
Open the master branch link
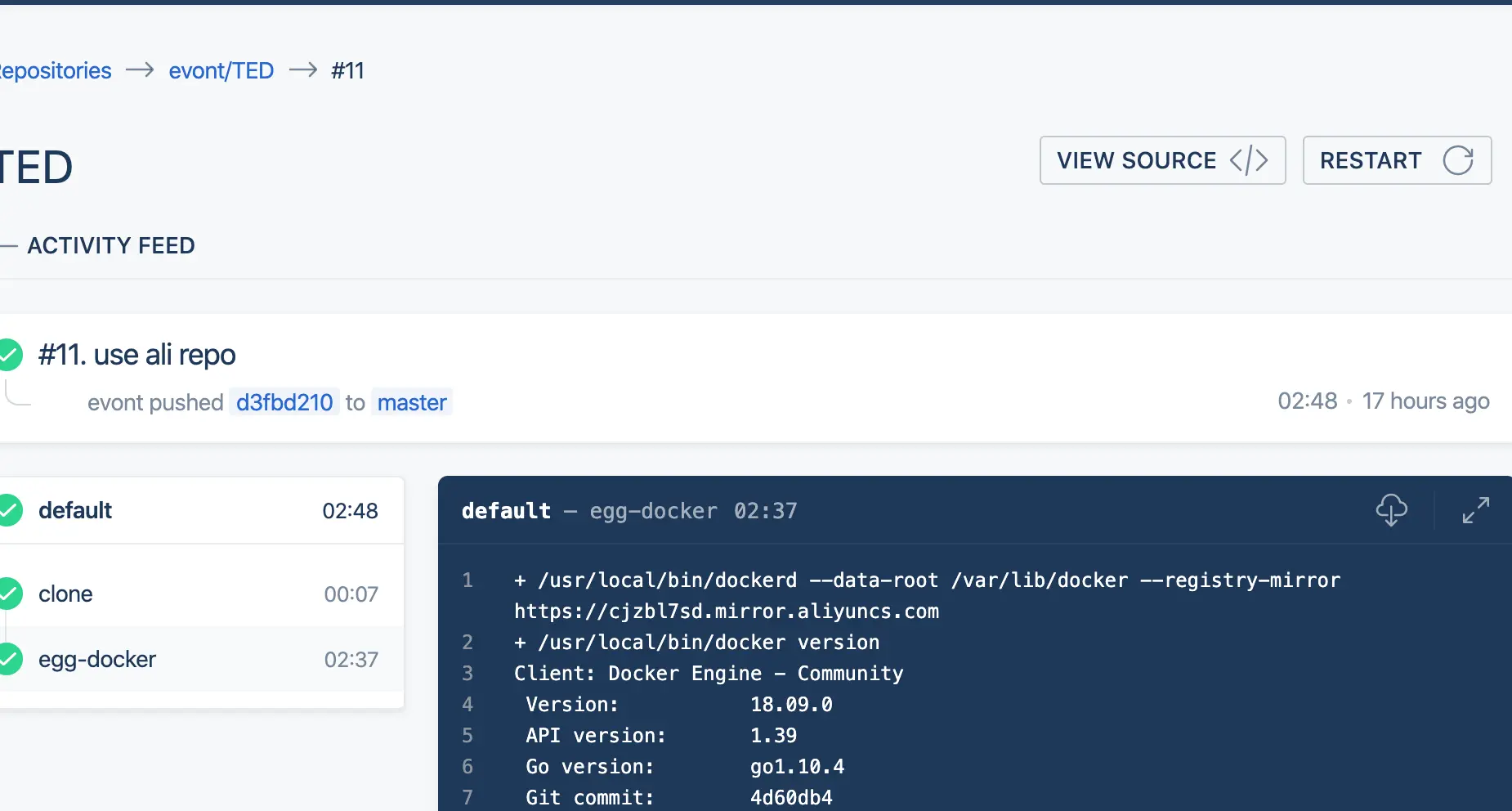coord(412,402)
